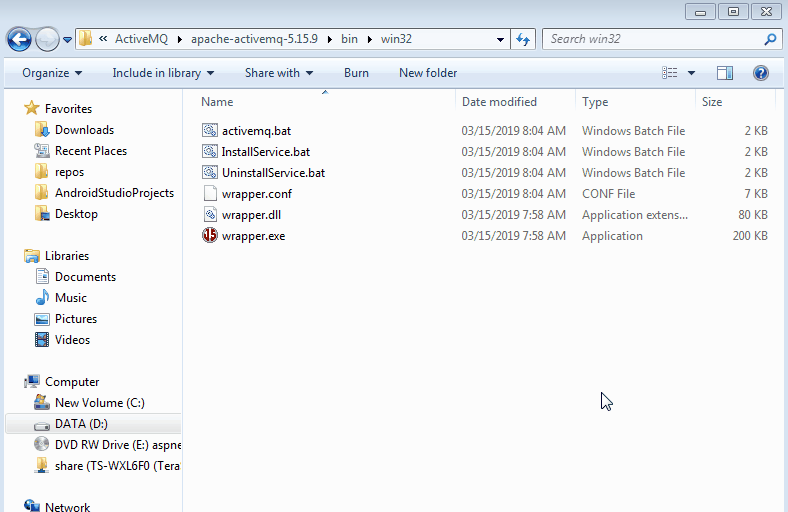Open DATA (D:) drive
788x512 pixels.
point(81,424)
